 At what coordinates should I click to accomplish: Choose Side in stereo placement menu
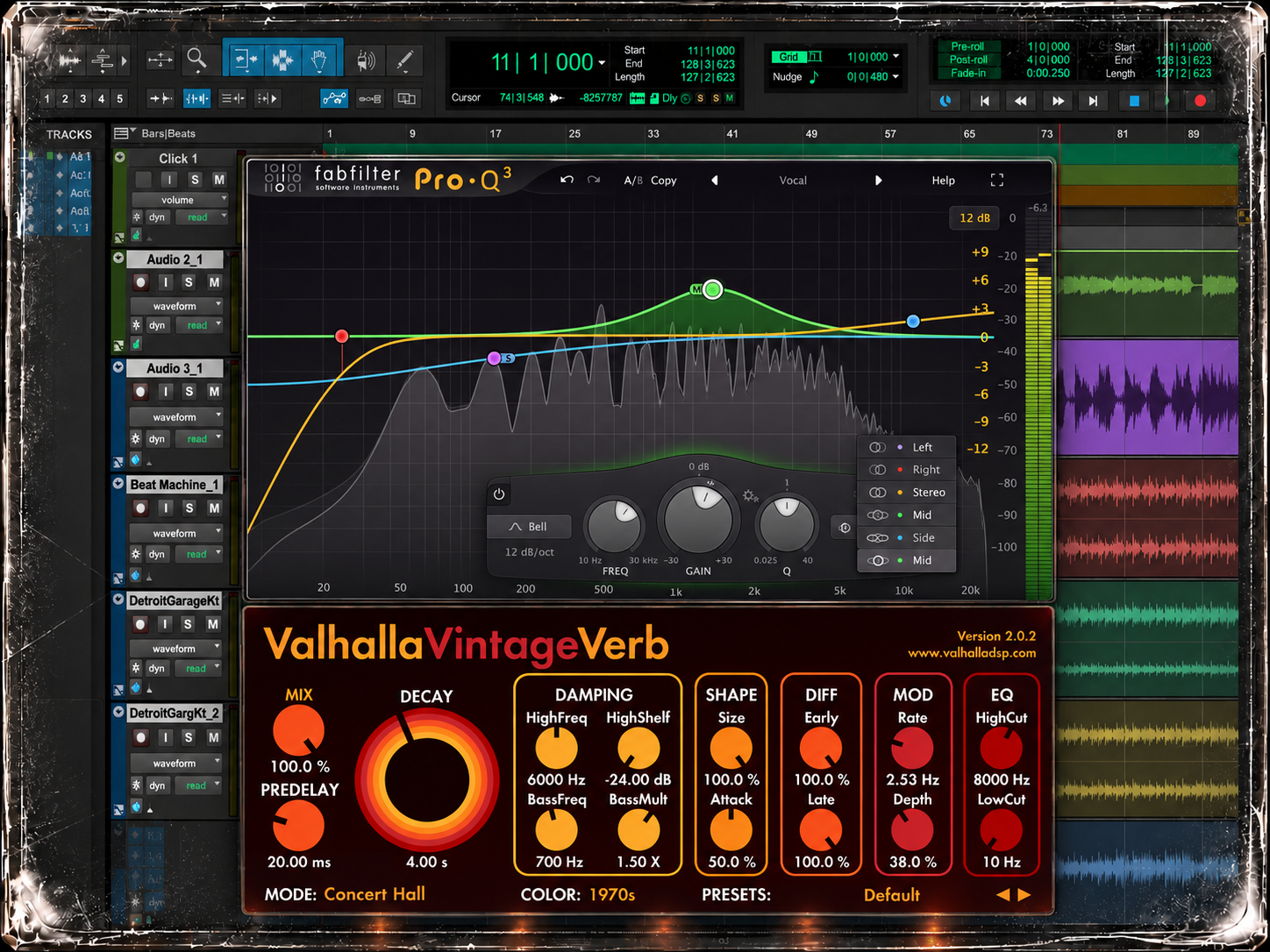906,538
